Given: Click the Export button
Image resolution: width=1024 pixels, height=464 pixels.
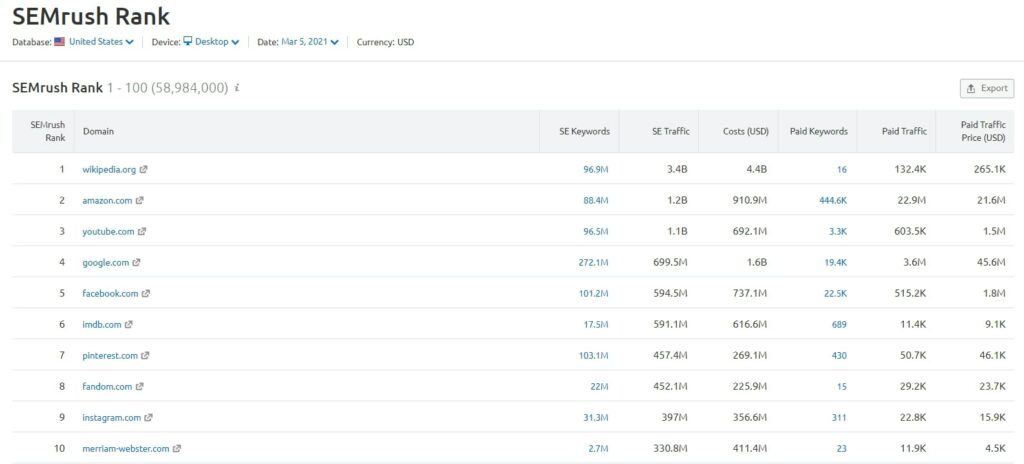Looking at the screenshot, I should click(x=987, y=88).
